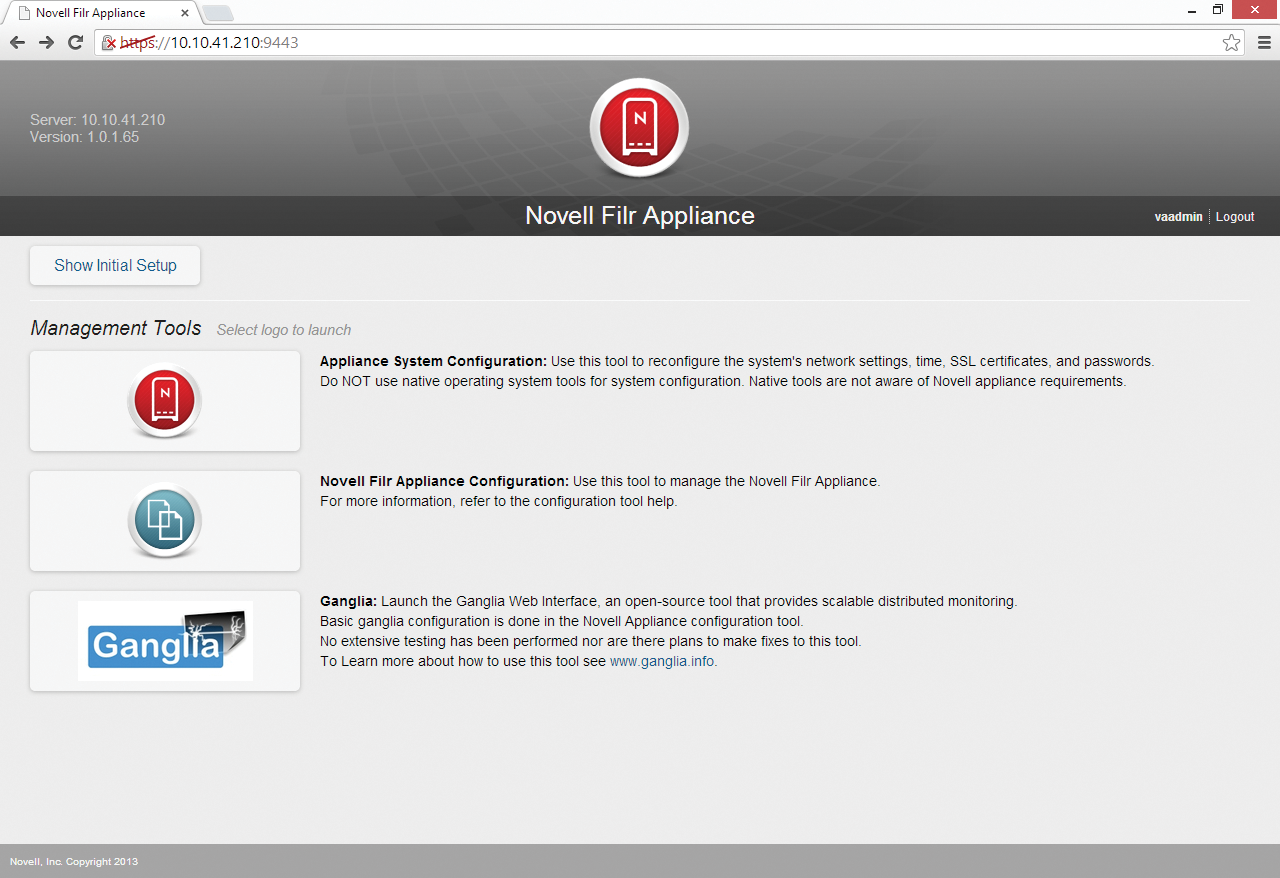This screenshot has height=878, width=1280.
Task: Restore down the browser window
Action: [x=1218, y=10]
